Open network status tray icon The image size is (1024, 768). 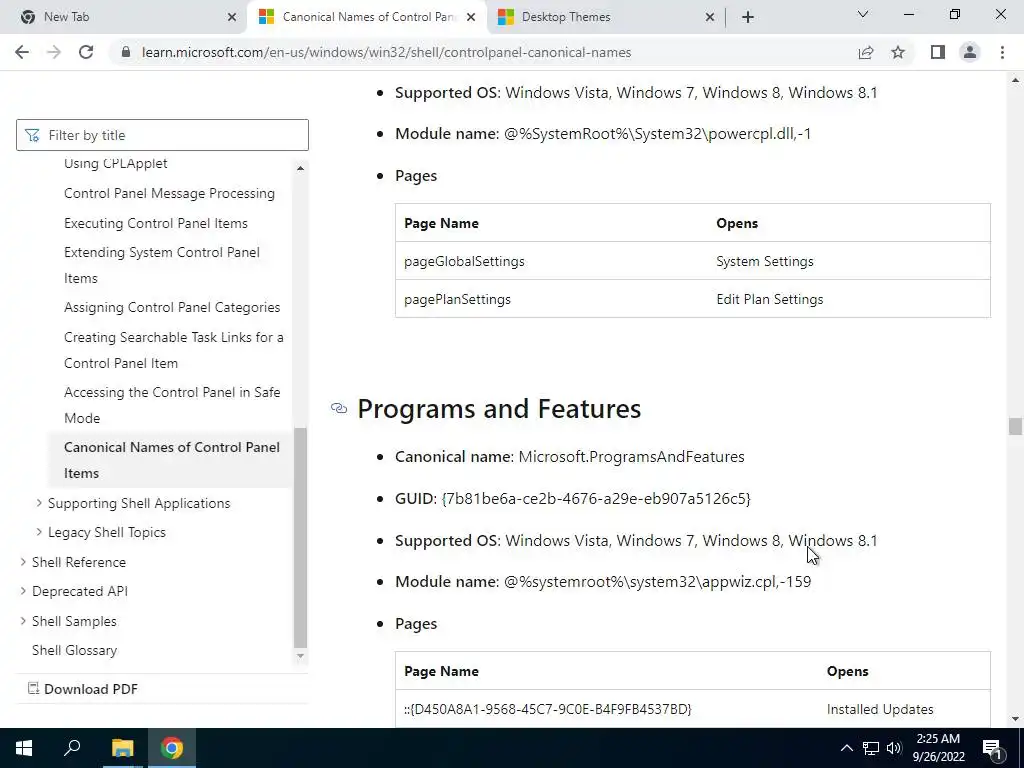[871, 748]
